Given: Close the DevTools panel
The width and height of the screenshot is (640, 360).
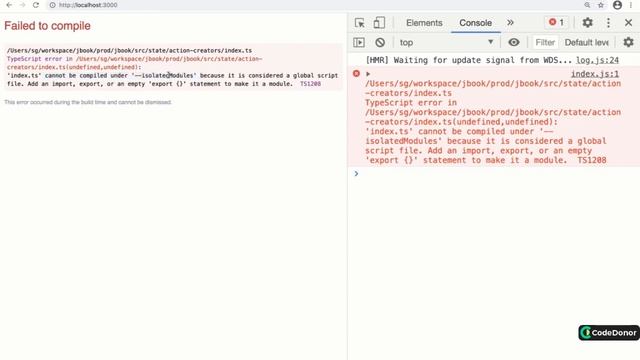Looking at the screenshot, I should click(x=629, y=23).
